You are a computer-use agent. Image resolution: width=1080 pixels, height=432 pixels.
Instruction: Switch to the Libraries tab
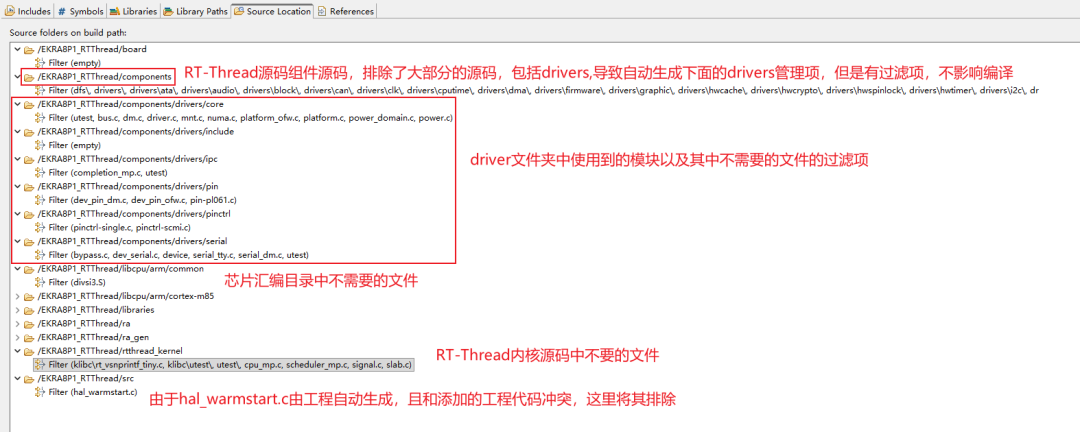(133, 11)
